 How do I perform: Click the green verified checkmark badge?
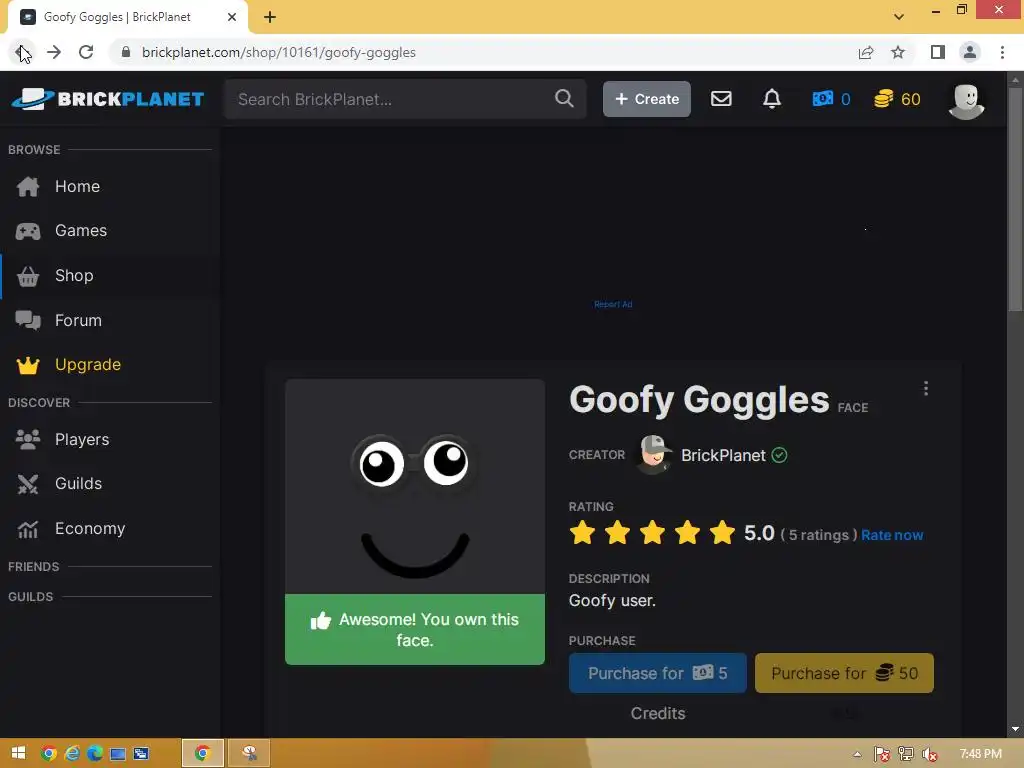click(x=779, y=455)
